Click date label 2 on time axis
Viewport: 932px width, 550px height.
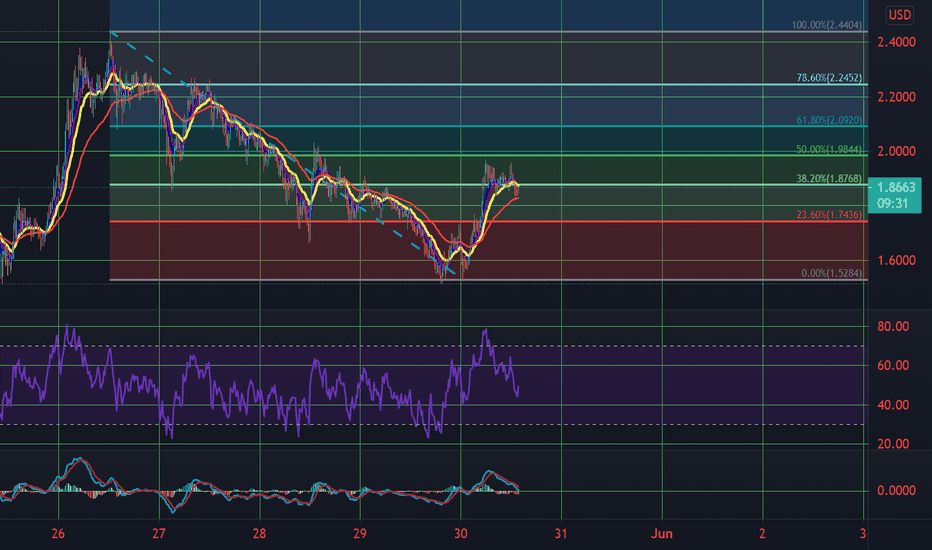click(x=763, y=533)
